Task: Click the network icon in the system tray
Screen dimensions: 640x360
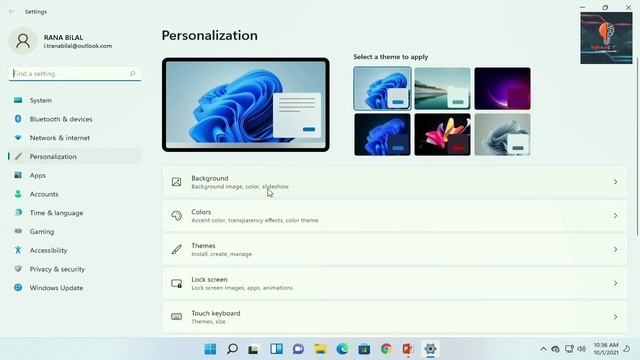Action: [x=569, y=349]
